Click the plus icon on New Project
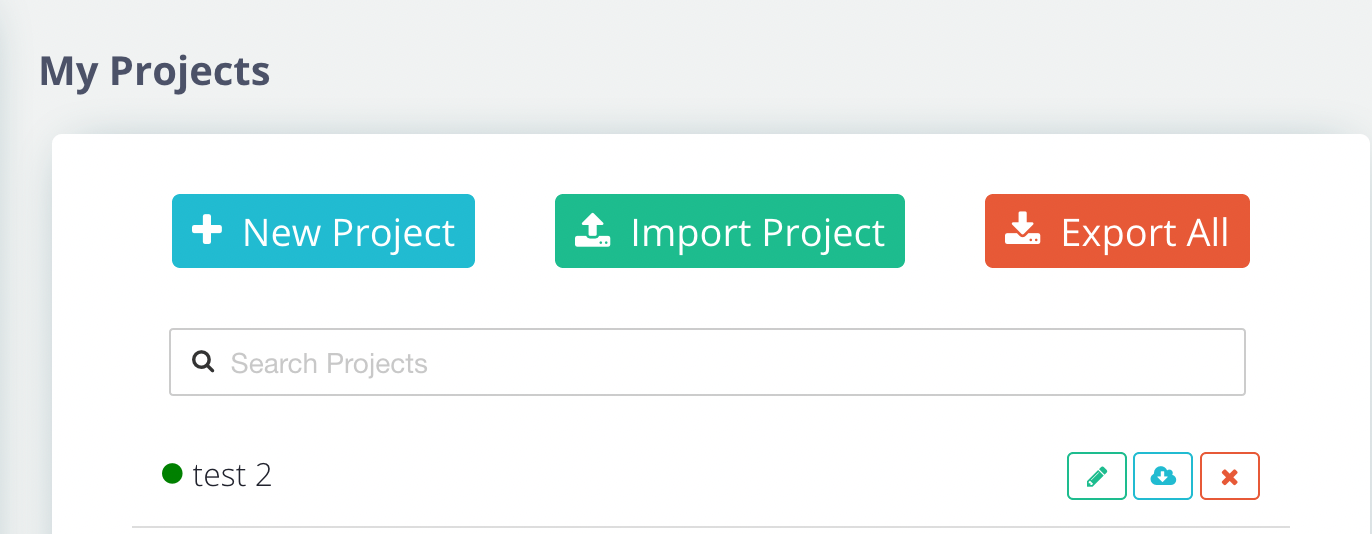This screenshot has height=534, width=1372. pyautogui.click(x=206, y=231)
